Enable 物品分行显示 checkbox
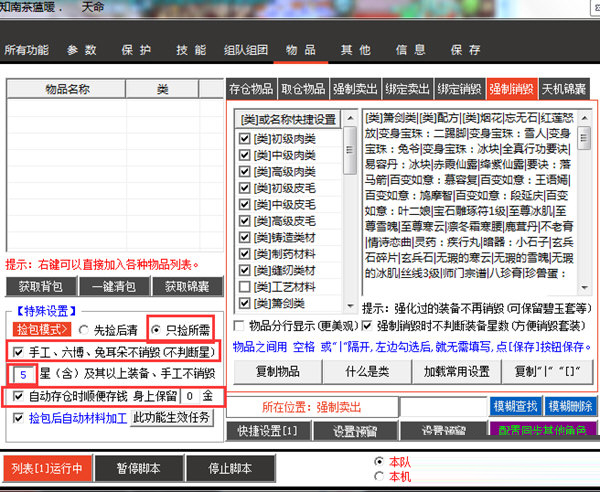The width and height of the screenshot is (600, 492). (x=239, y=326)
